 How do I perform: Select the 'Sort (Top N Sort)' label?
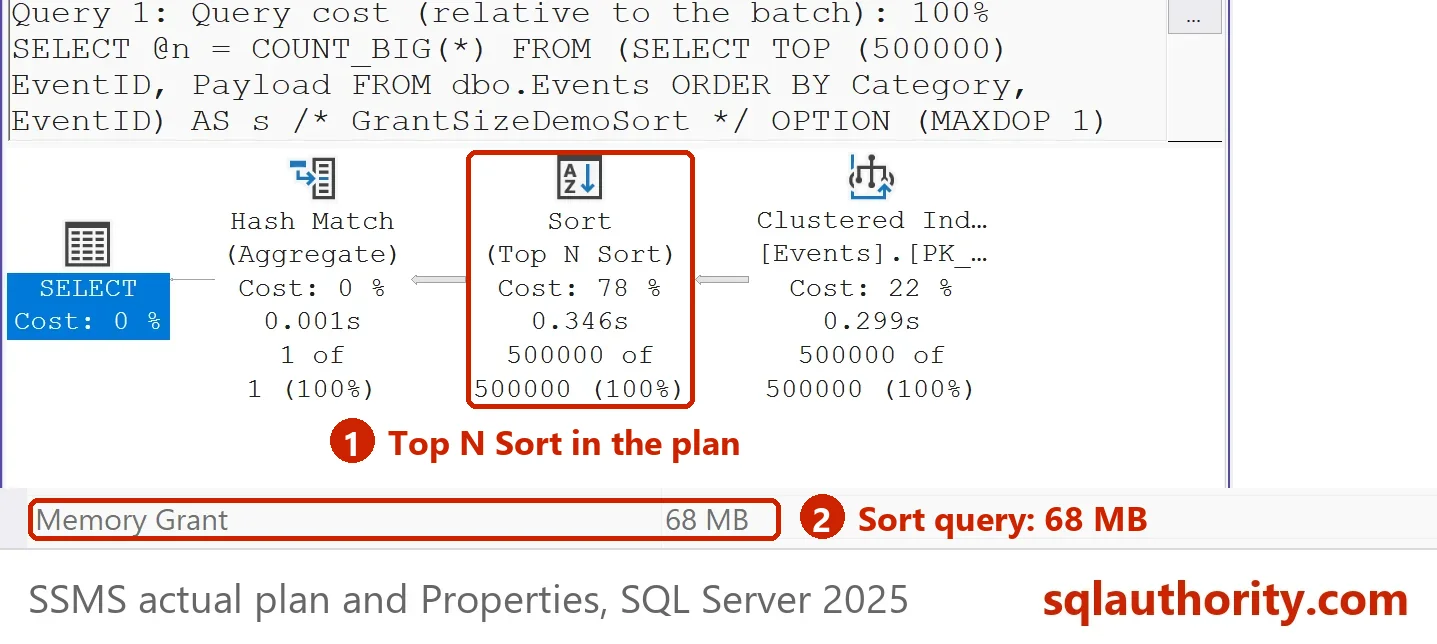(x=580, y=237)
